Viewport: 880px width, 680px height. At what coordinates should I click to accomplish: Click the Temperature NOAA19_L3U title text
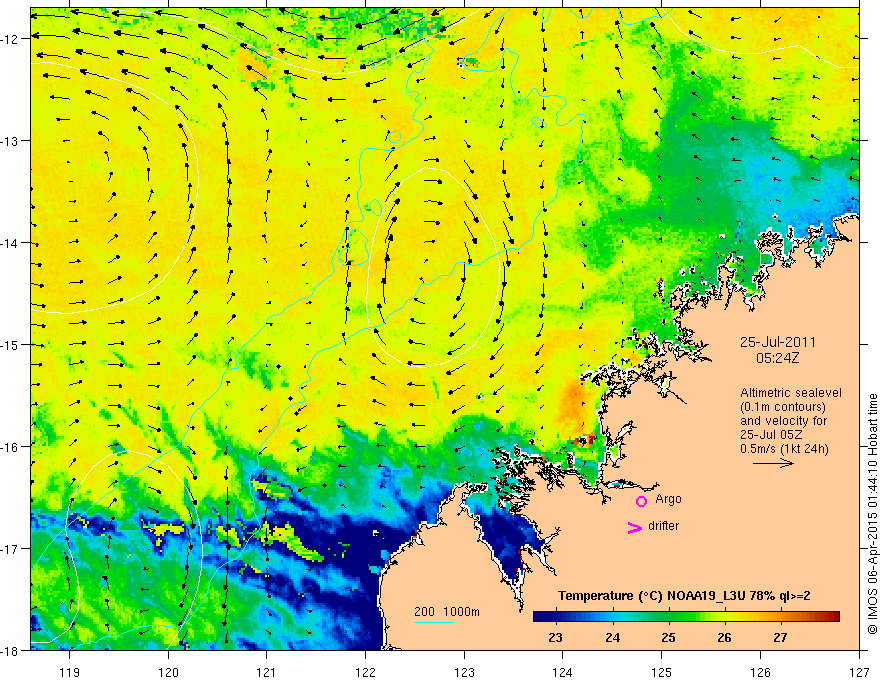pyautogui.click(x=684, y=596)
